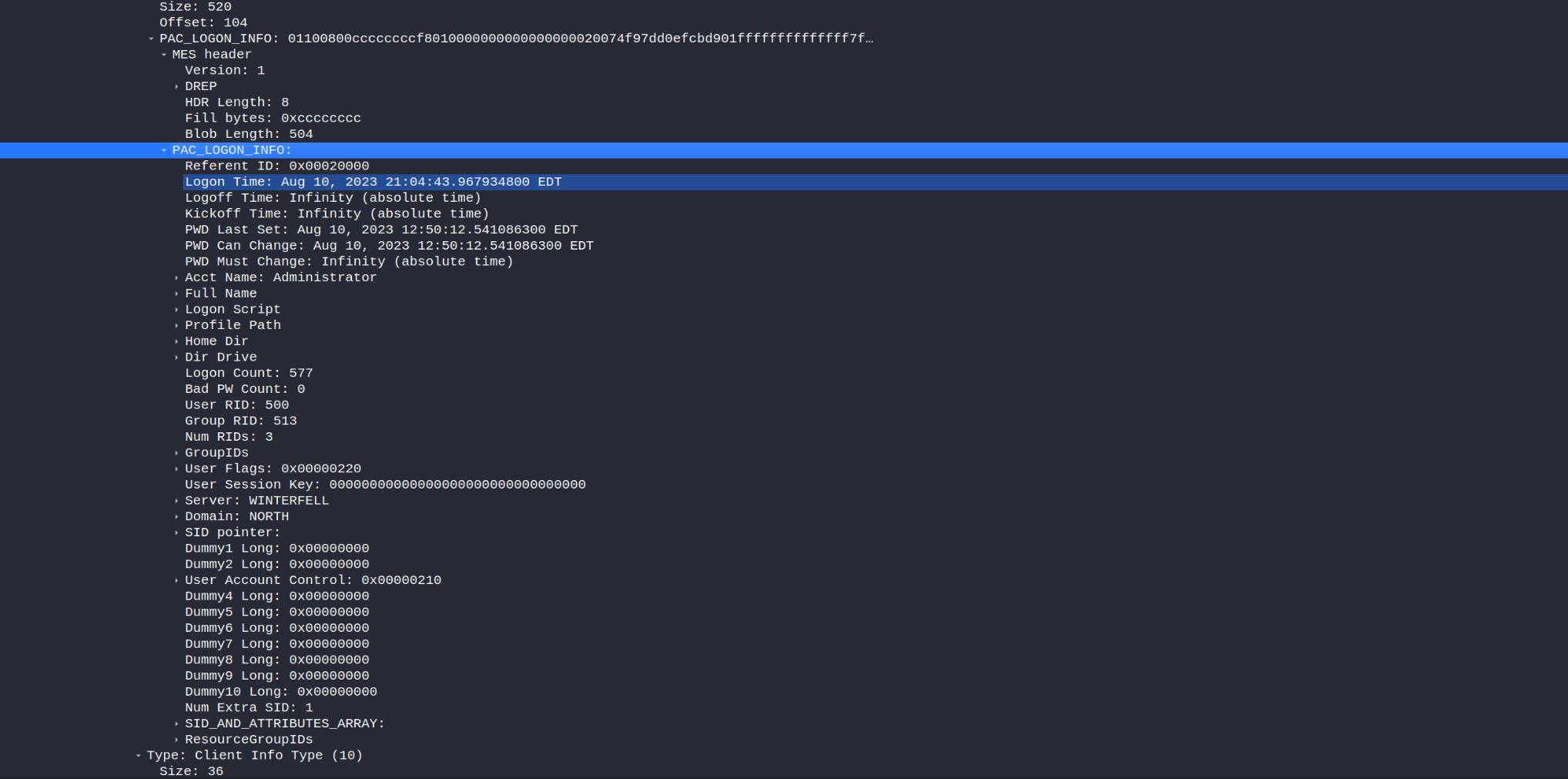Expand the SID_AND_ATTRIBUTES_ARRAY node

[176, 724]
